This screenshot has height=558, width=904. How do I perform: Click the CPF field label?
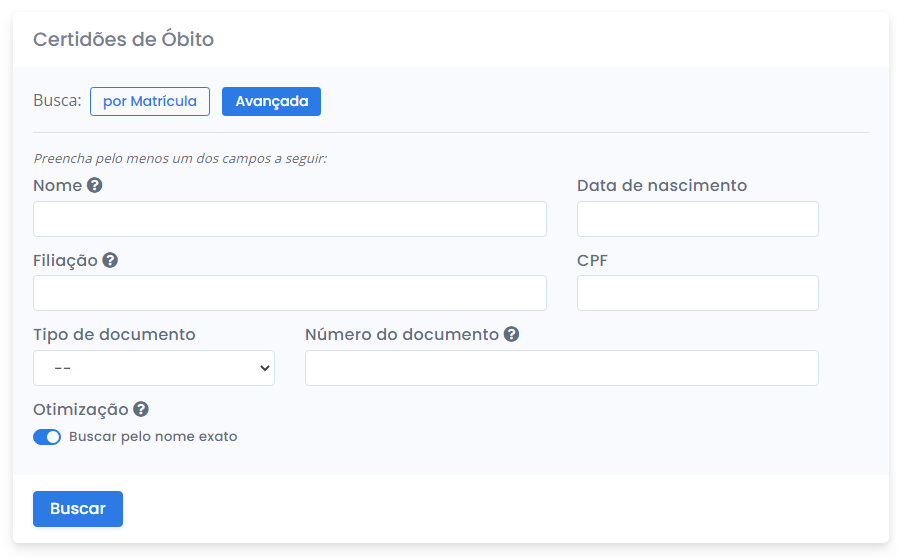[x=592, y=260]
